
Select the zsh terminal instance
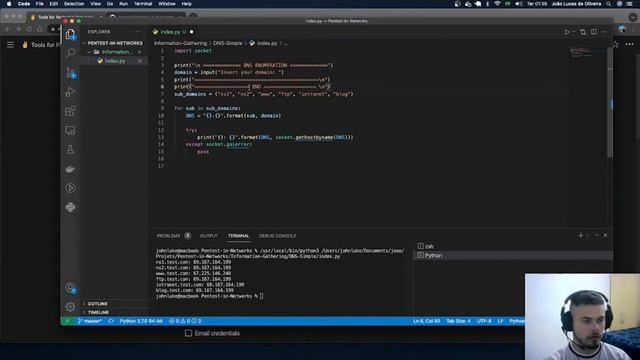click(x=512, y=246)
